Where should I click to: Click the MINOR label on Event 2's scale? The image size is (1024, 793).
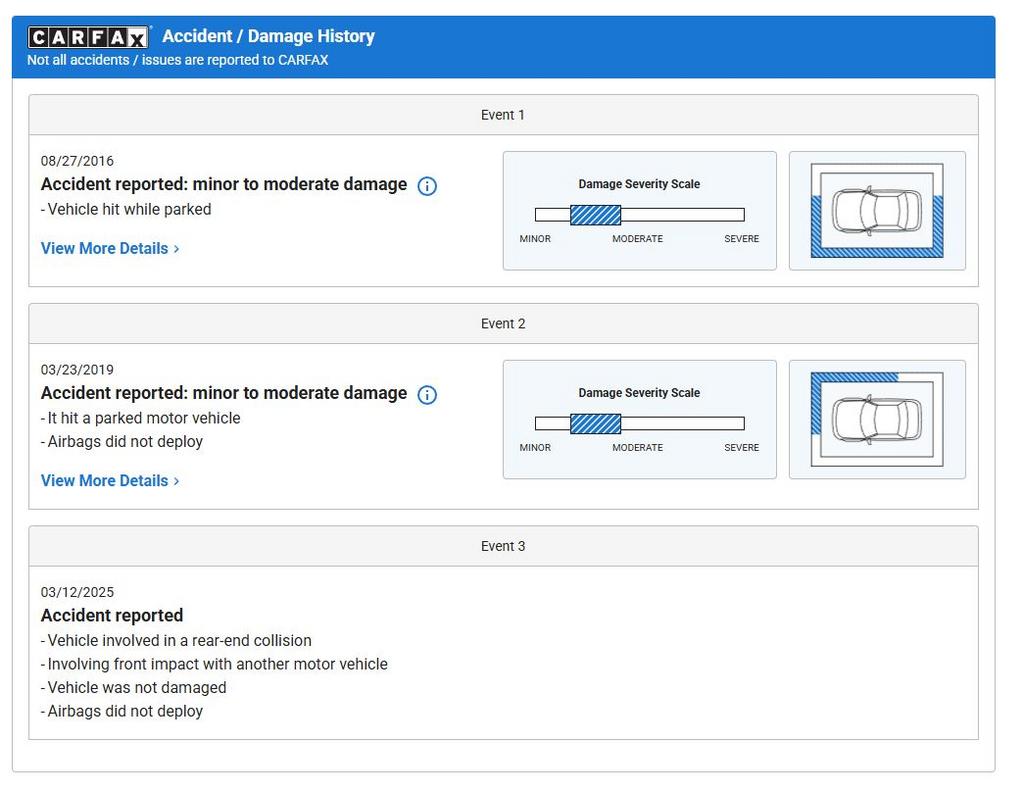point(535,448)
